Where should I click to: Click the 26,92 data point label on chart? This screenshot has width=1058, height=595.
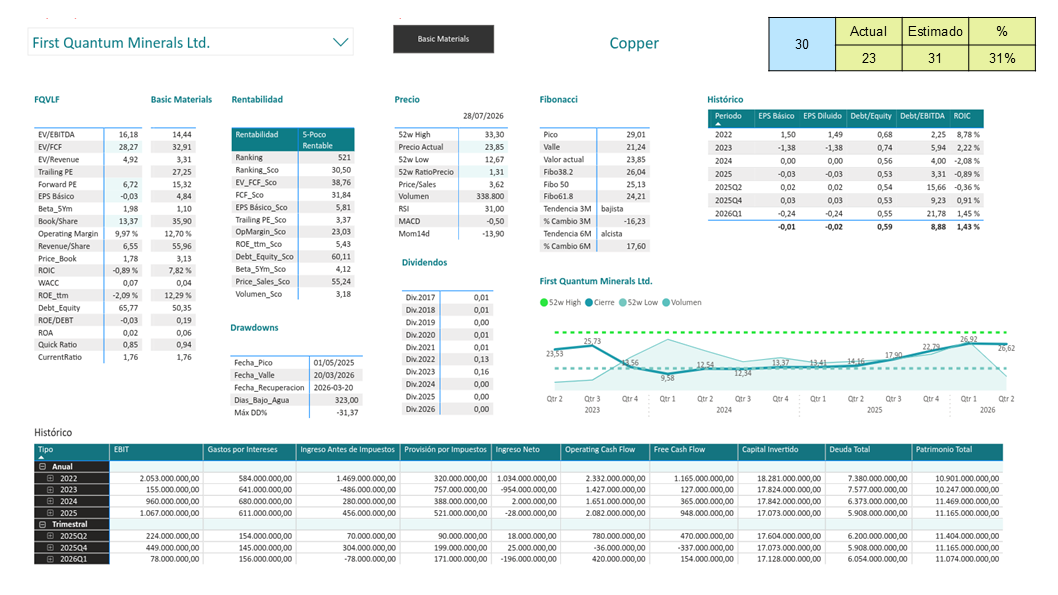968,339
